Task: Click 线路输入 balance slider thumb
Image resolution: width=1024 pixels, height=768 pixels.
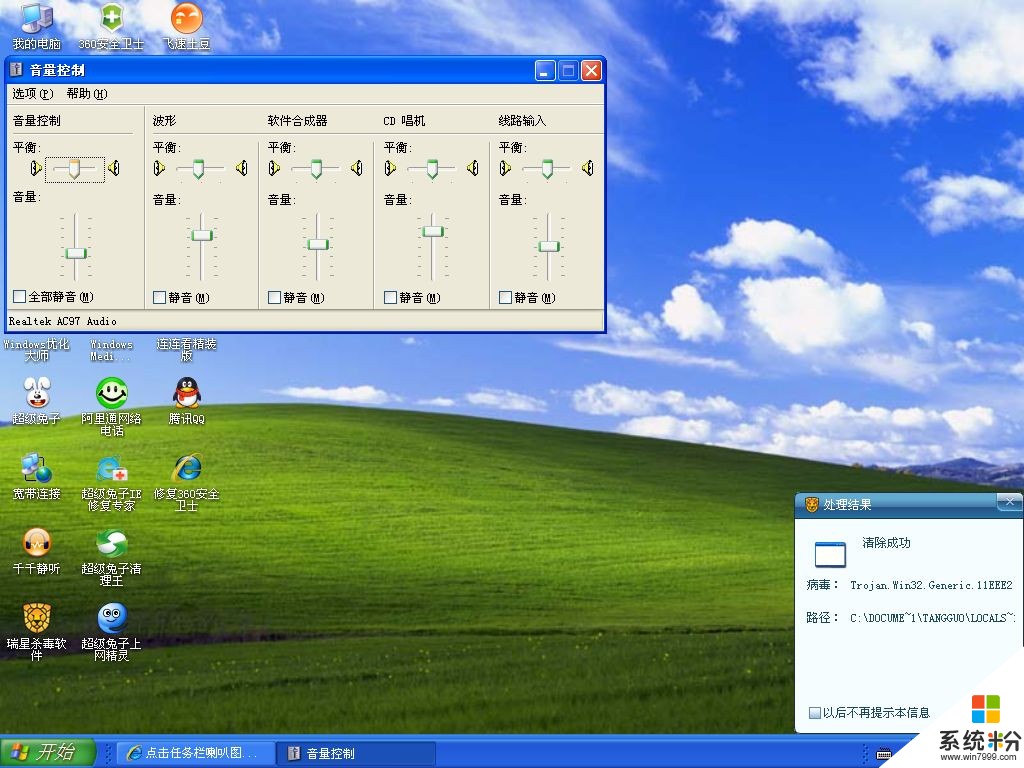Action: (547, 169)
